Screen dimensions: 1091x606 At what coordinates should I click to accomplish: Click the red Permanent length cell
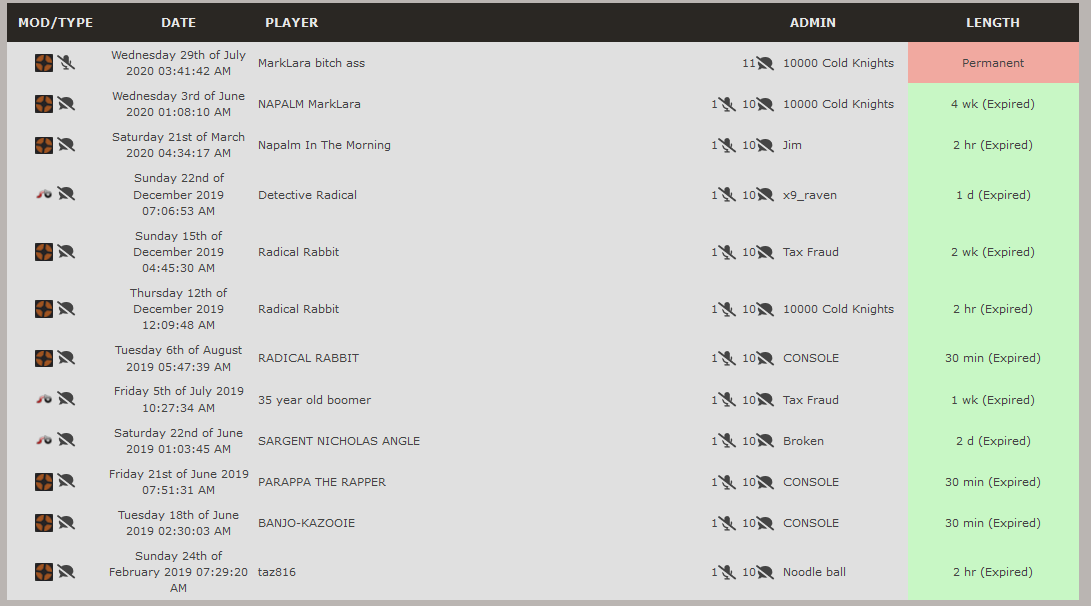pyautogui.click(x=993, y=63)
